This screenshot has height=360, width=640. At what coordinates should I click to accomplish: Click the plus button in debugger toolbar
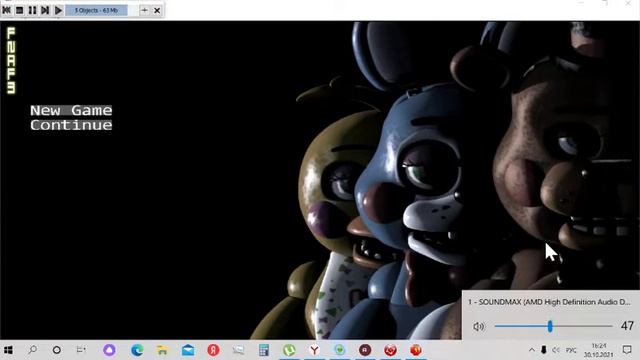144,10
